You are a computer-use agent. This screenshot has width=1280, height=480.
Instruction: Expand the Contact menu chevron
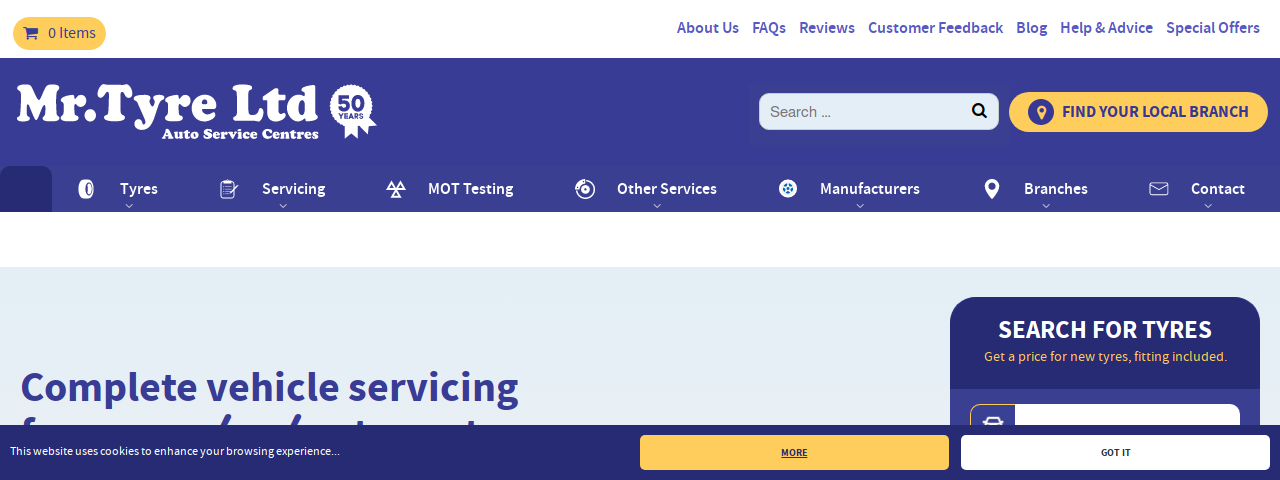1208,206
